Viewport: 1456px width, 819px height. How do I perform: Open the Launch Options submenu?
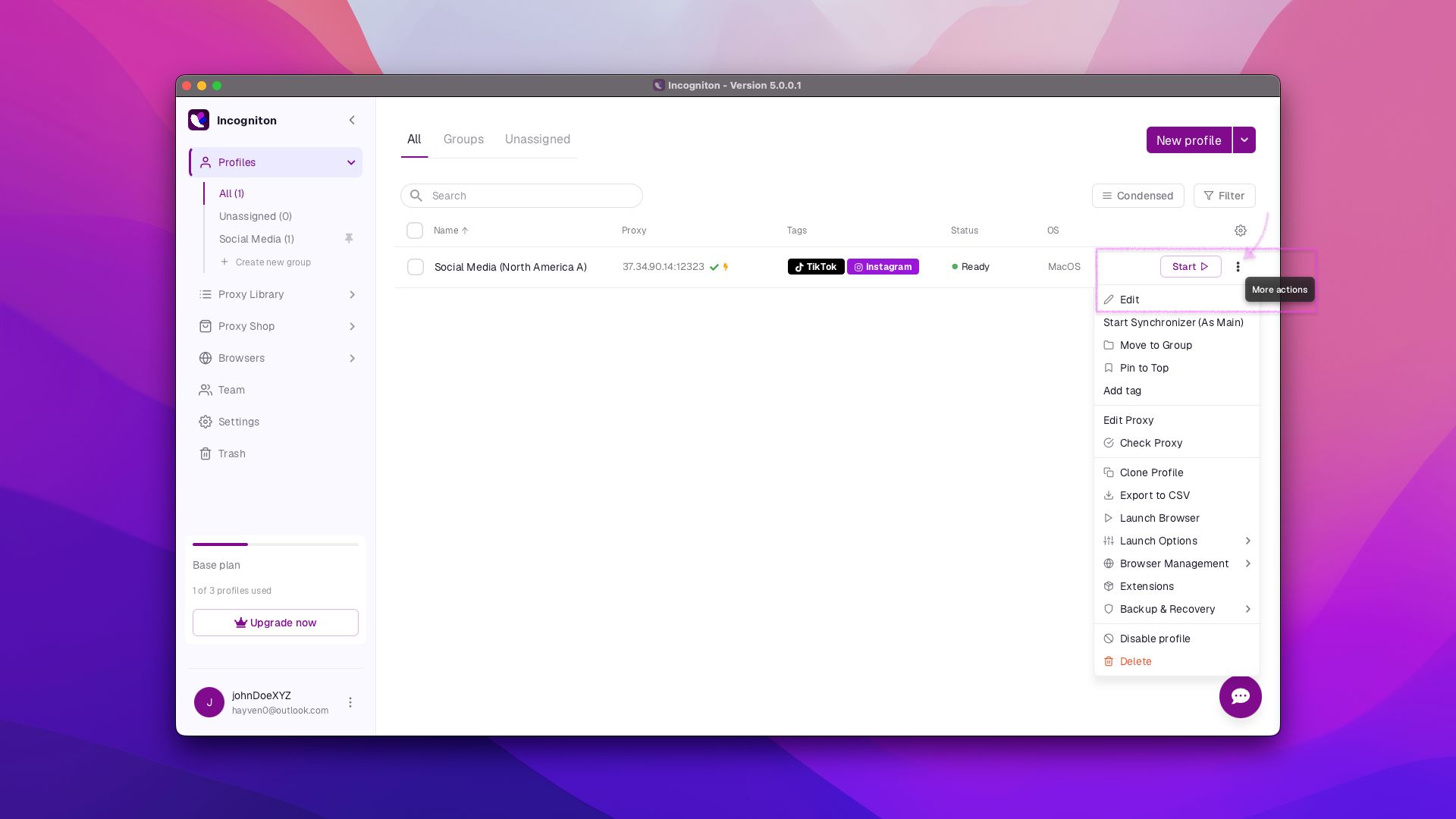1177,541
